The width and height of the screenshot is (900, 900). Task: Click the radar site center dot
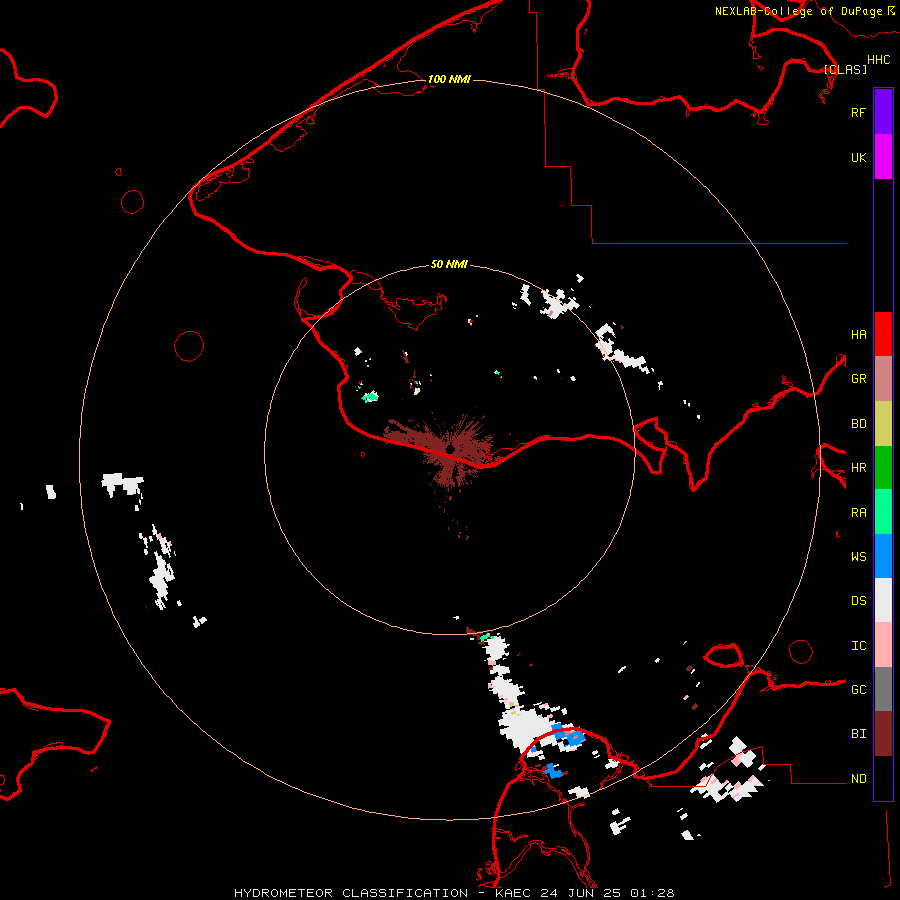point(451,449)
